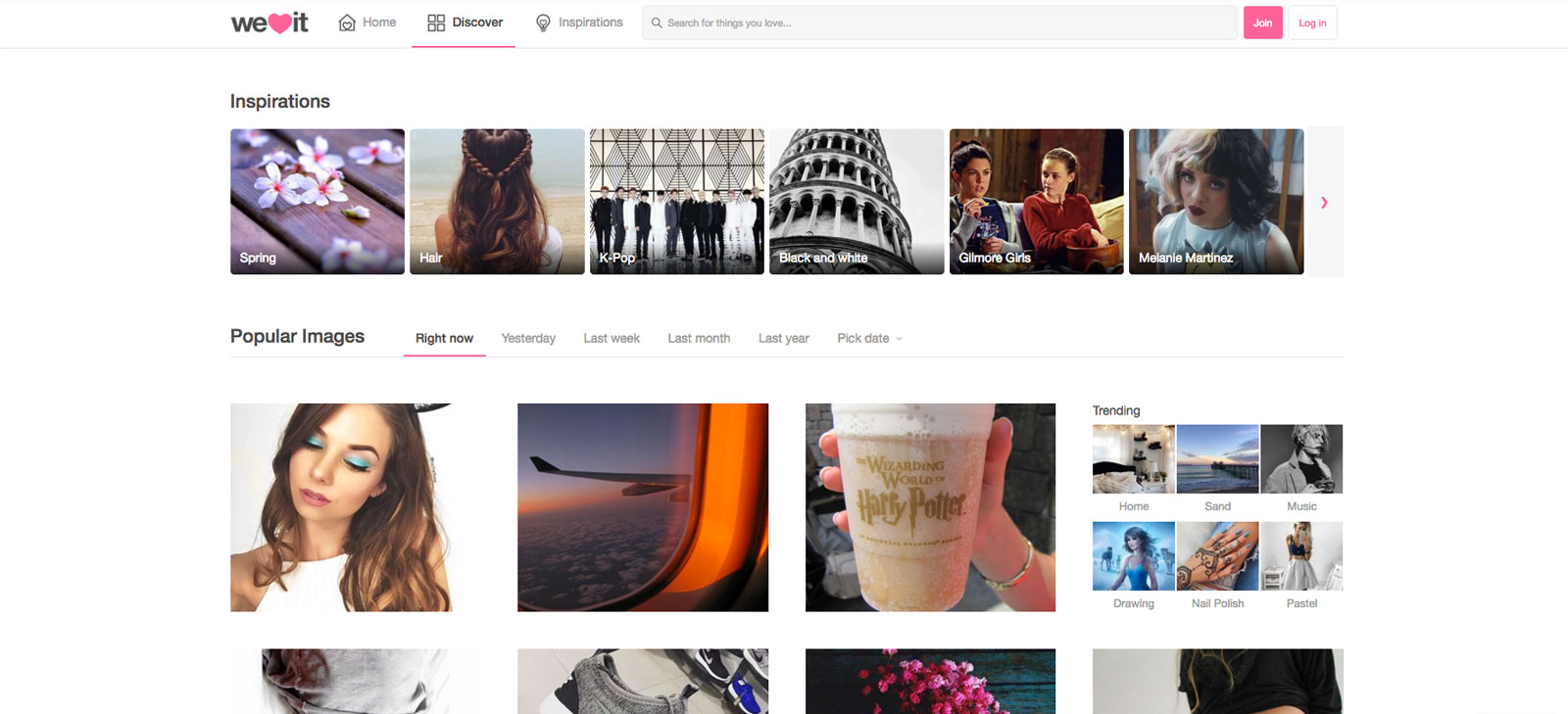Select the Last year tab
Image resolution: width=1568 pixels, height=714 pixels.
click(784, 338)
